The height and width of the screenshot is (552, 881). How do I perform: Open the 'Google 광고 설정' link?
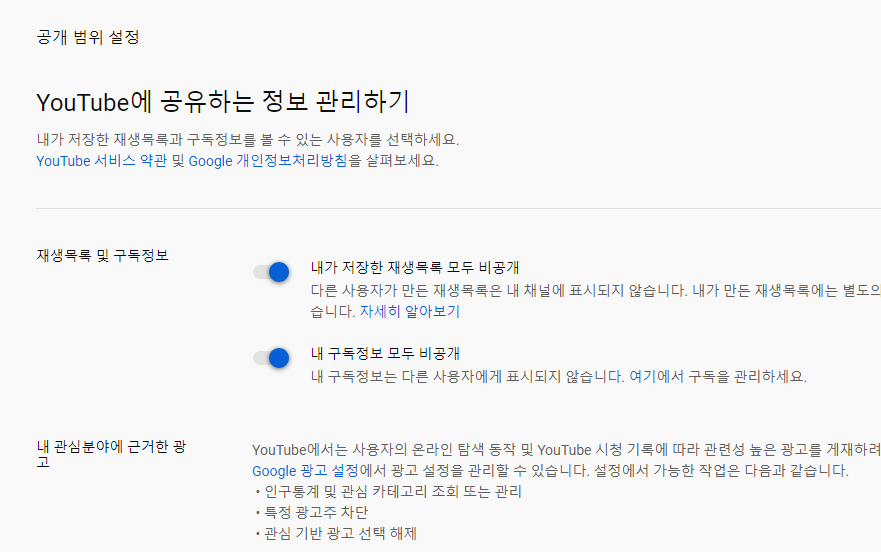305,470
